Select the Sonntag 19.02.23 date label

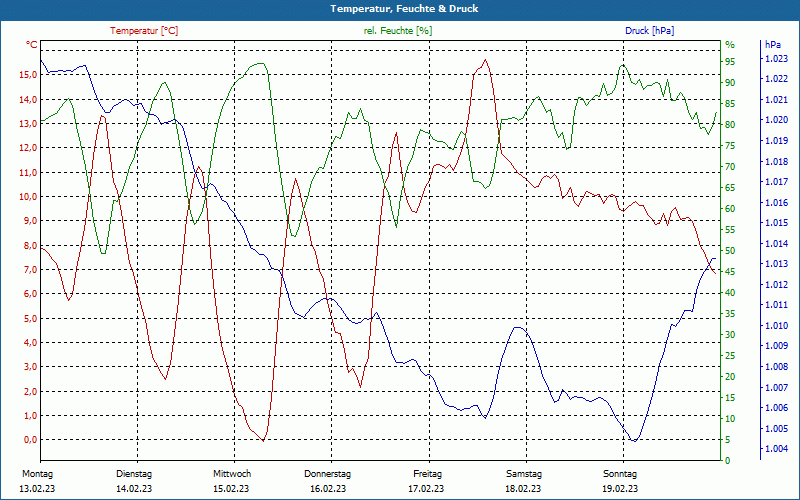tap(620, 481)
